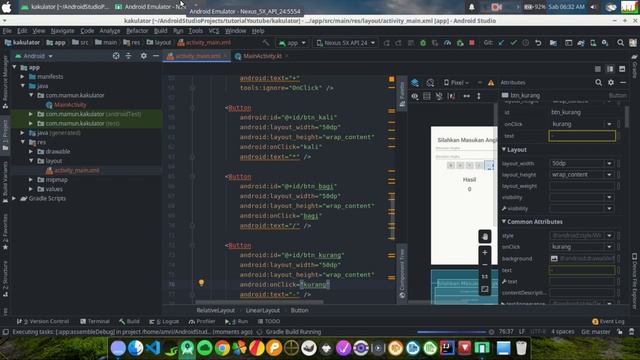Open the Terminal tool window
The height and width of the screenshot is (360, 640).
point(95,322)
